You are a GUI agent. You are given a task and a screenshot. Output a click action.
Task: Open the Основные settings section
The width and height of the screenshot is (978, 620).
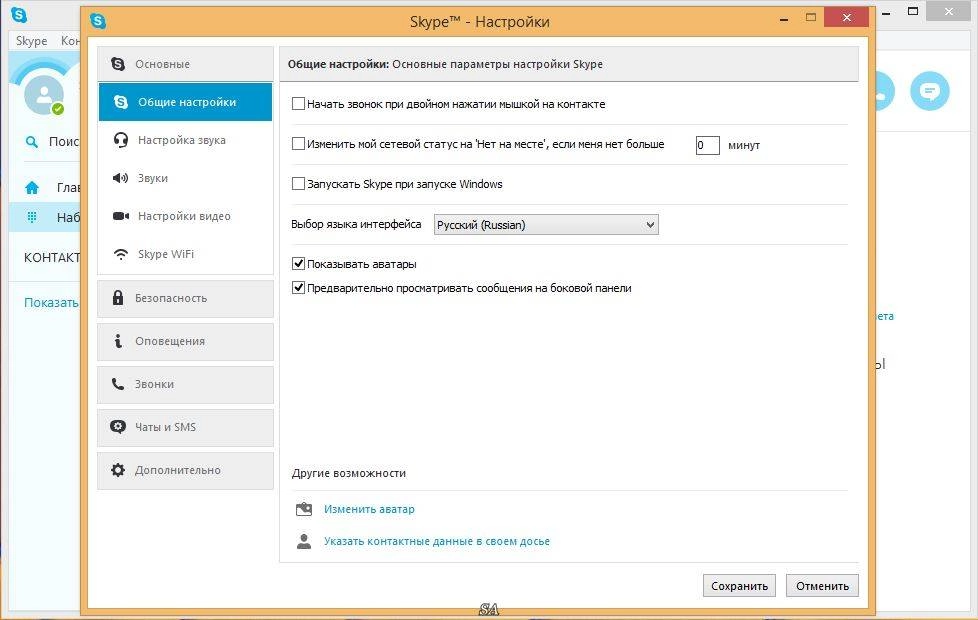pos(185,64)
